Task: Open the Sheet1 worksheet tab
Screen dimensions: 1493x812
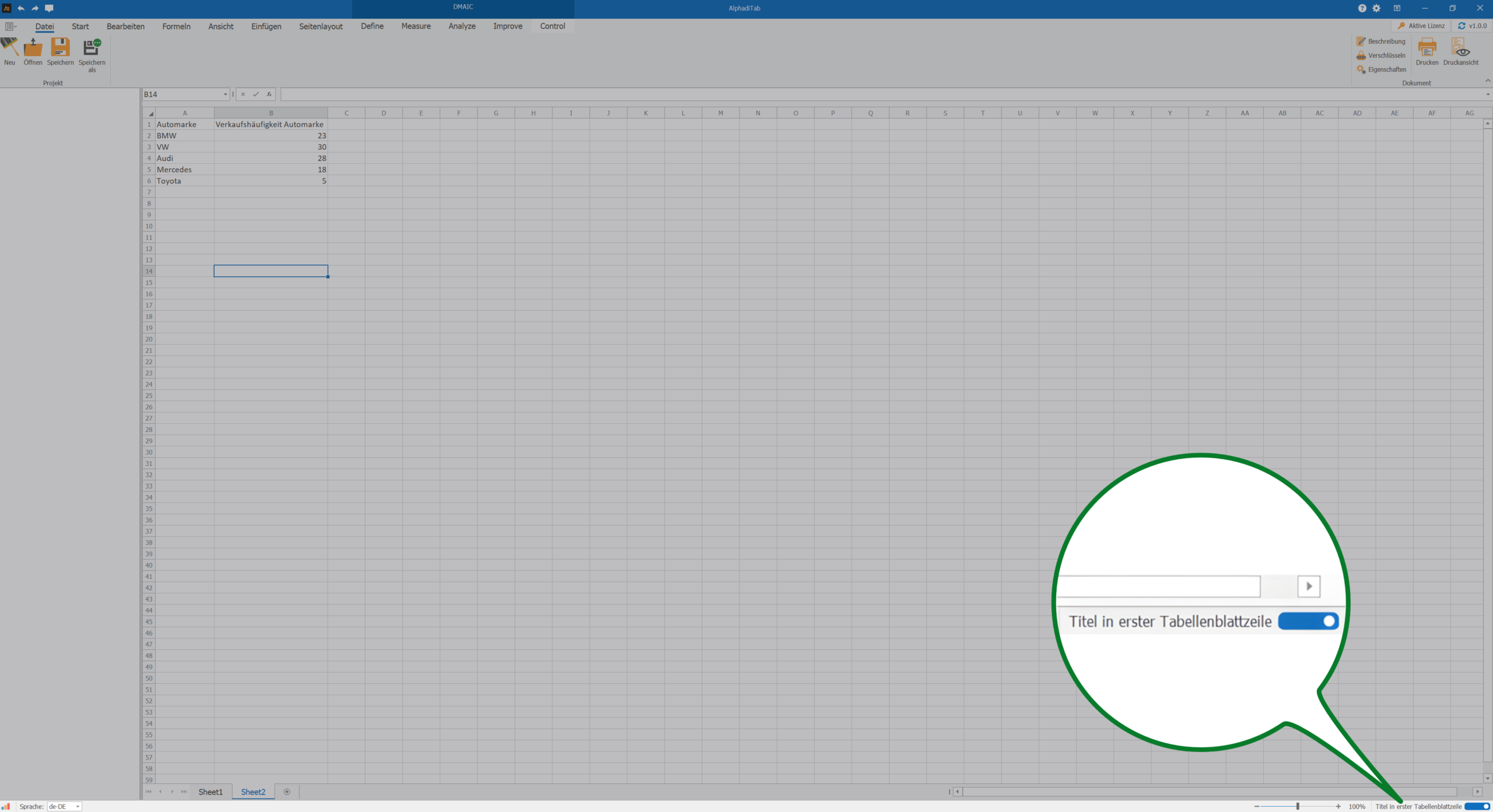Action: tap(210, 792)
